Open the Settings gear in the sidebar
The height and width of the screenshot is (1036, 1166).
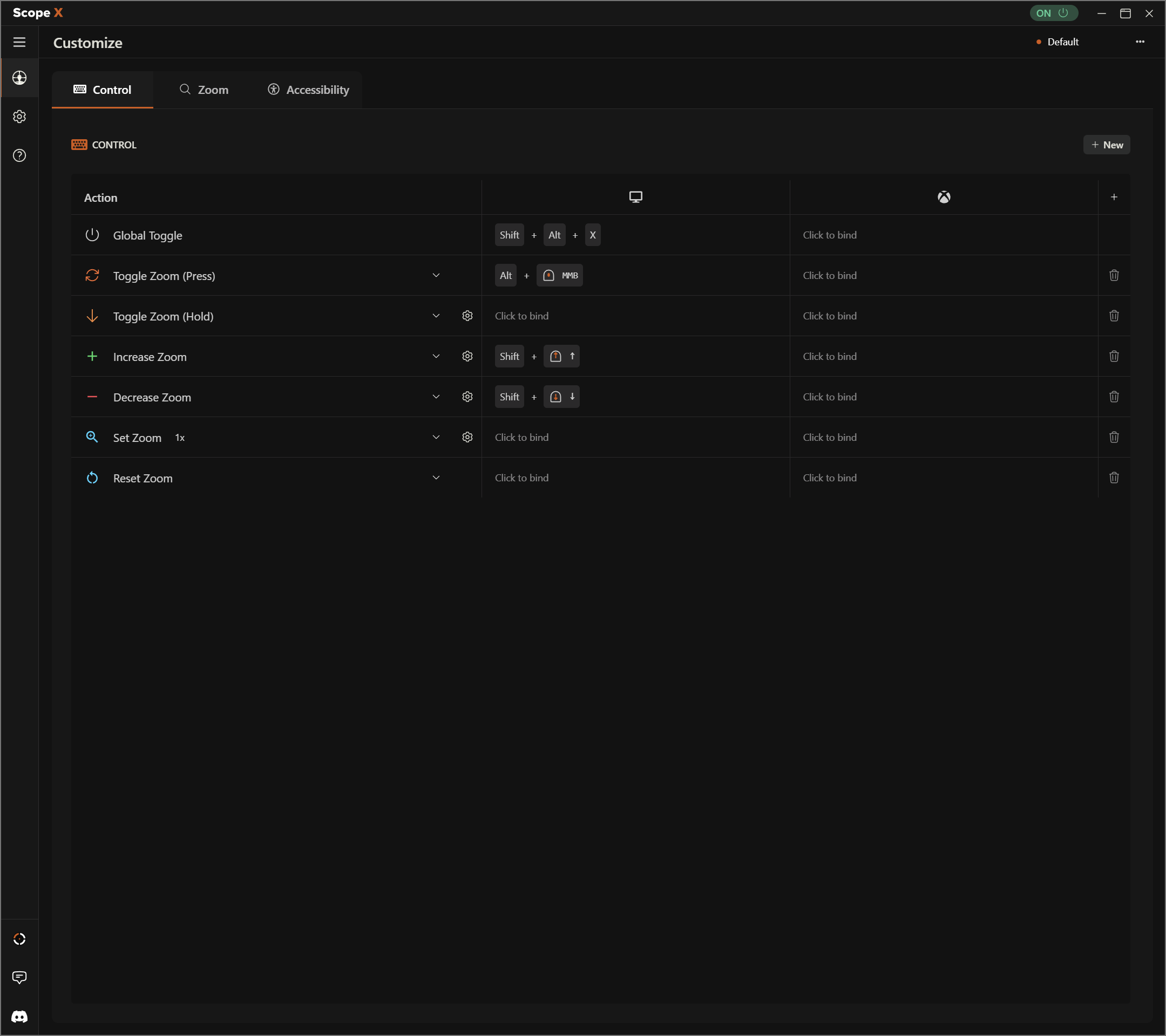(x=19, y=117)
